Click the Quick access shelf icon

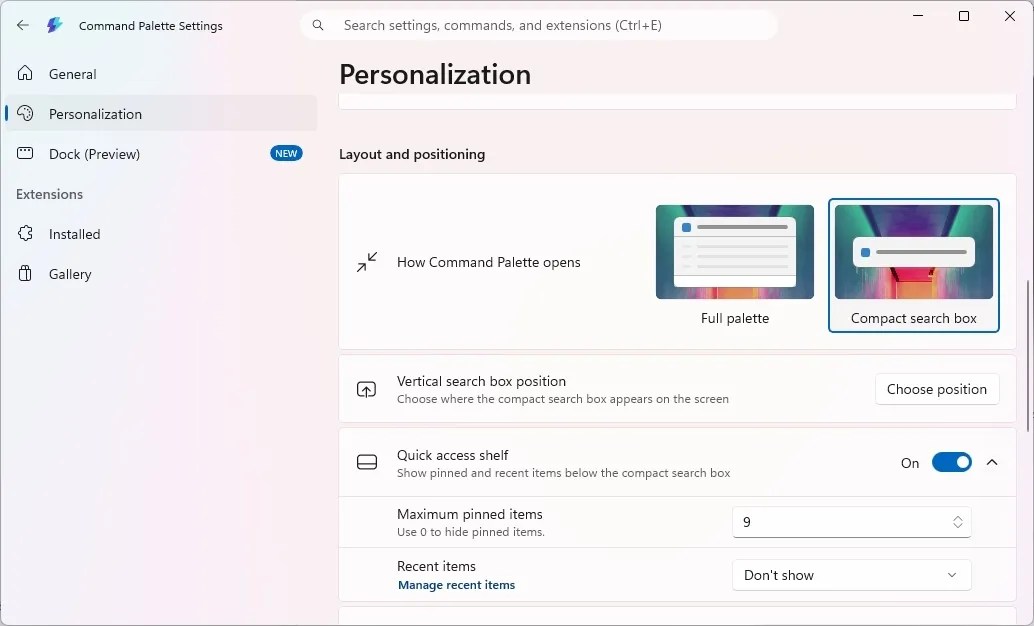(x=367, y=462)
